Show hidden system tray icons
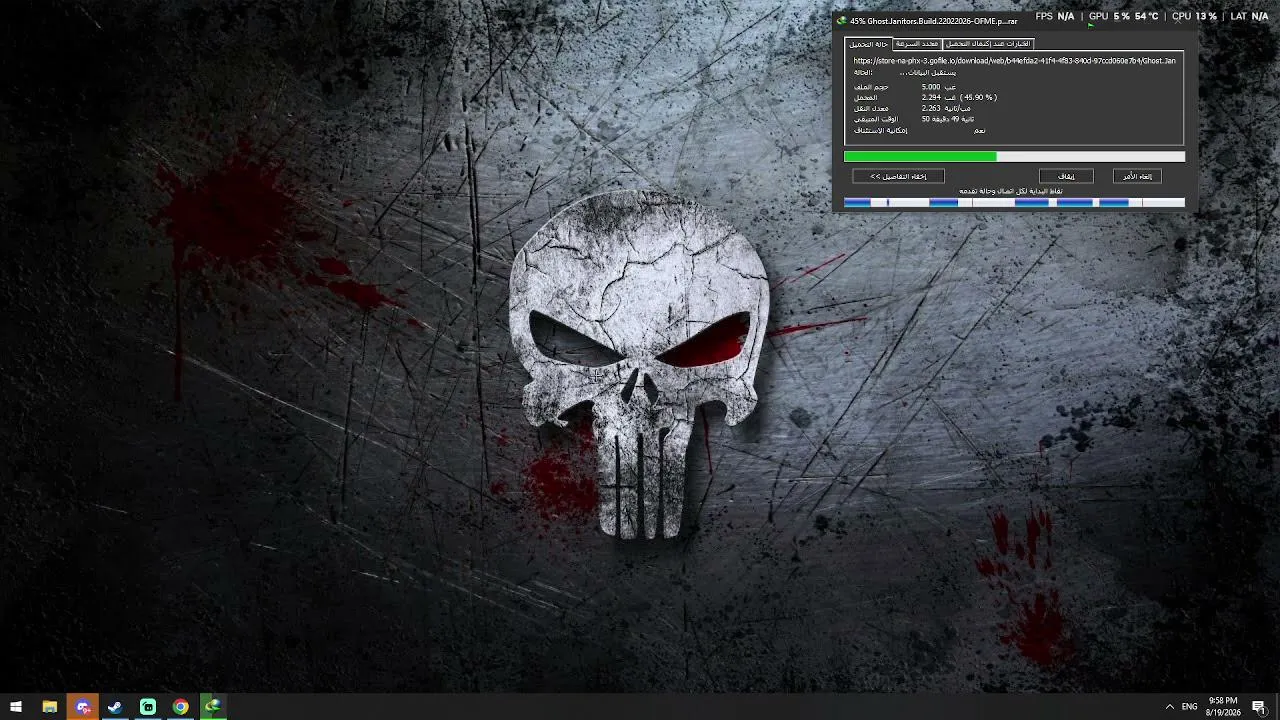1280x720 pixels. tap(1169, 707)
